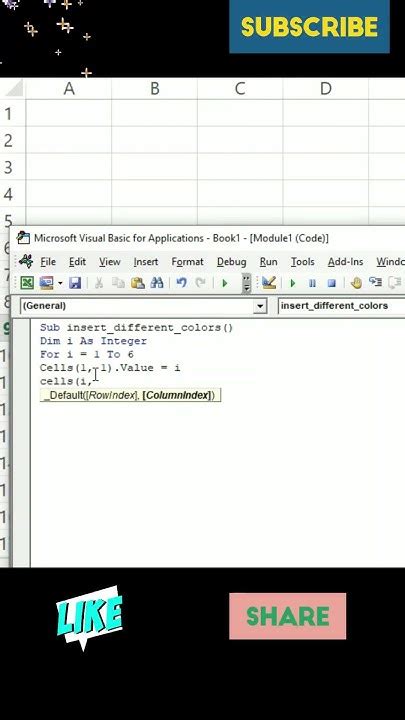The width and height of the screenshot is (405, 720).
Task: Click the 'For i = 1 To 6' code line
Action: point(86,354)
